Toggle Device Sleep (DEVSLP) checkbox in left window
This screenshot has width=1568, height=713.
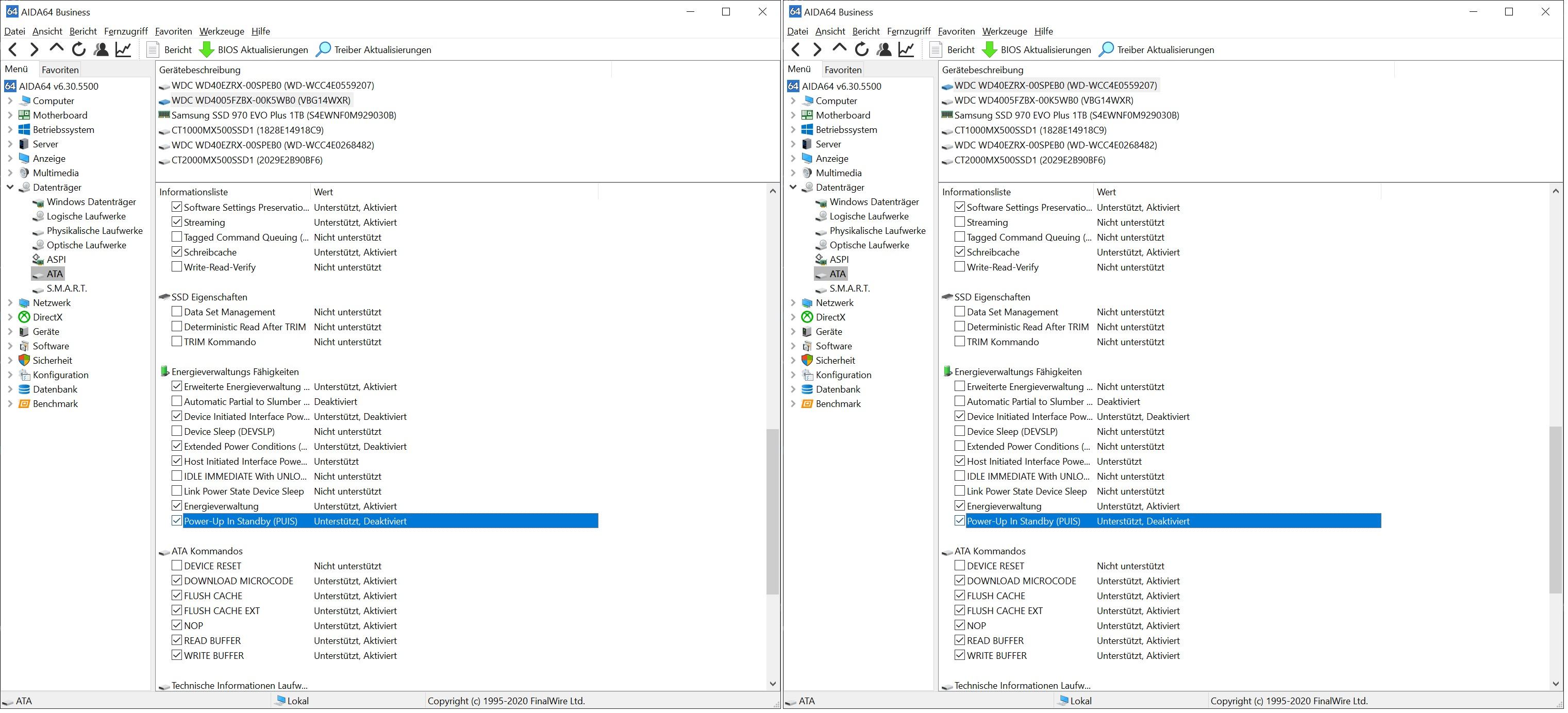[x=176, y=432]
